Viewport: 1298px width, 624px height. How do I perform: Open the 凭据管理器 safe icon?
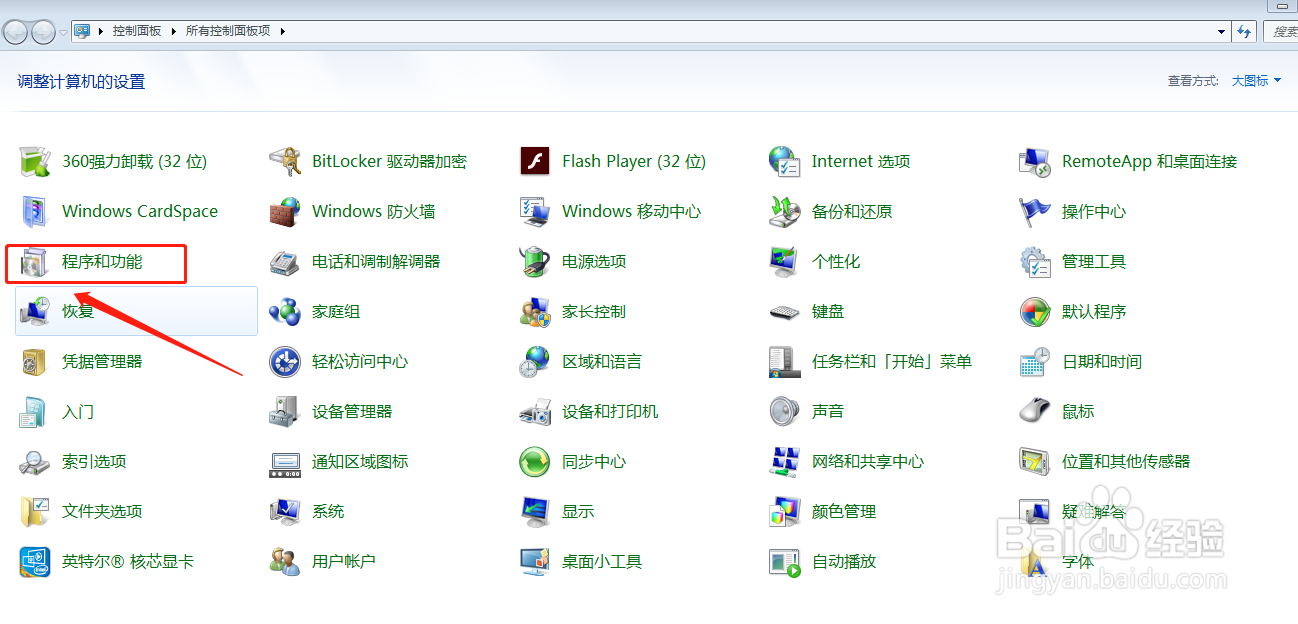[35, 361]
